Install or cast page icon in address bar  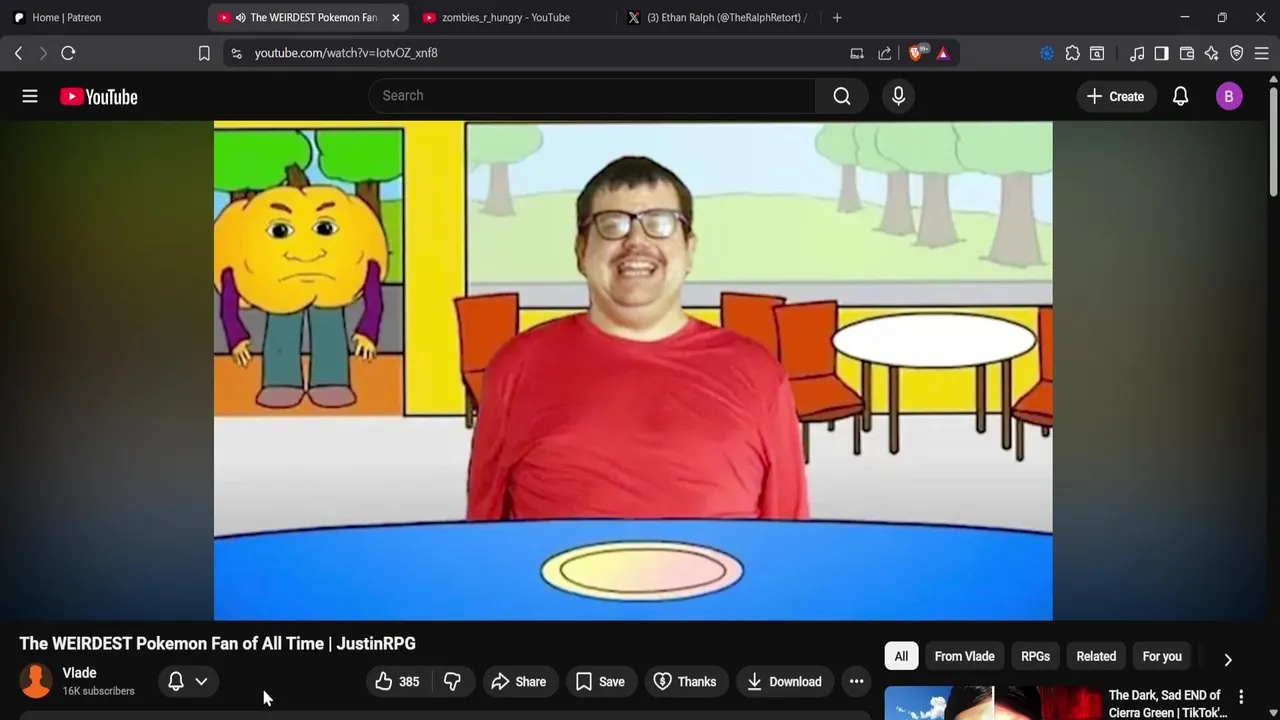tap(857, 53)
